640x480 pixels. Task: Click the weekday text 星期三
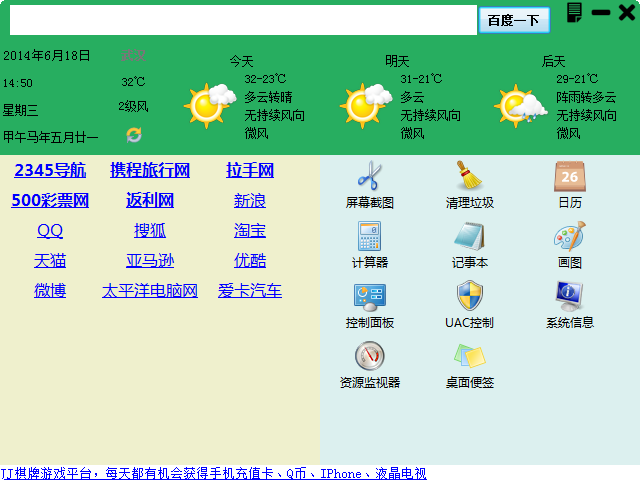tap(20, 110)
